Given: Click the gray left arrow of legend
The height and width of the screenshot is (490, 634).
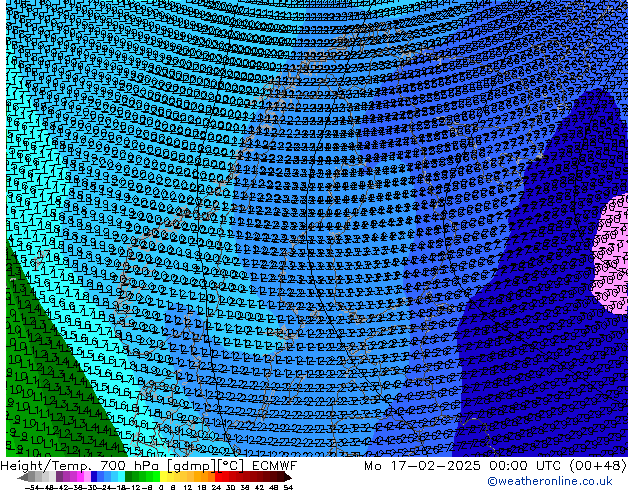Looking at the screenshot, I should [x=23, y=477].
